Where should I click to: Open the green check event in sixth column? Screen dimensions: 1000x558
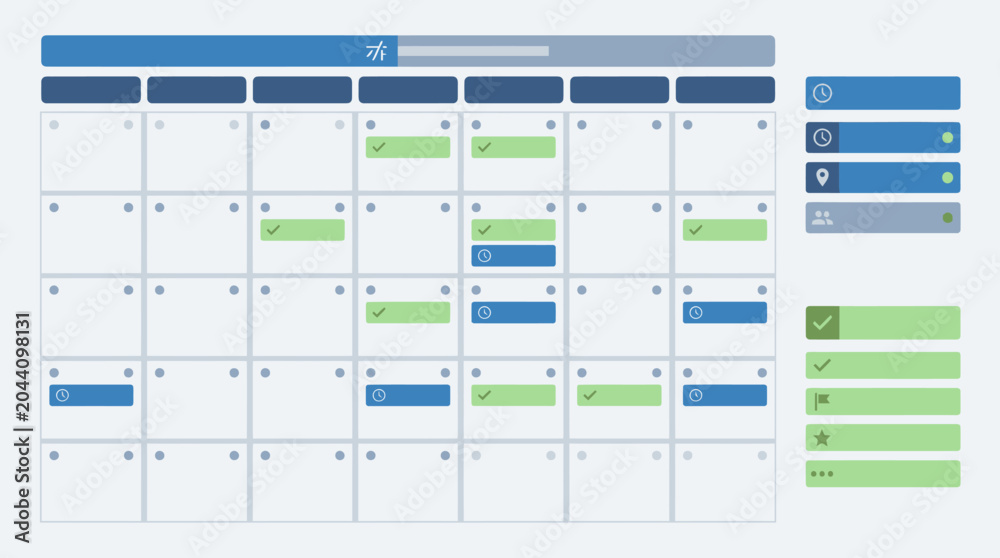619,395
